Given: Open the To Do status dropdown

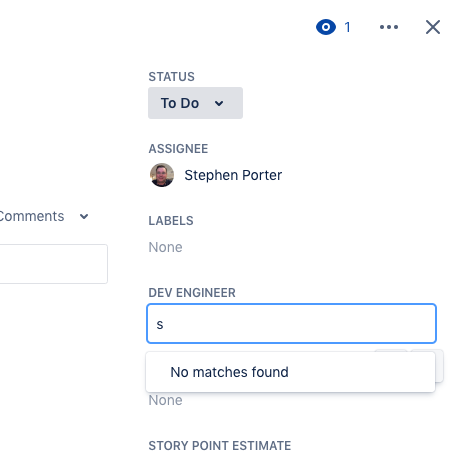Looking at the screenshot, I should point(195,103).
